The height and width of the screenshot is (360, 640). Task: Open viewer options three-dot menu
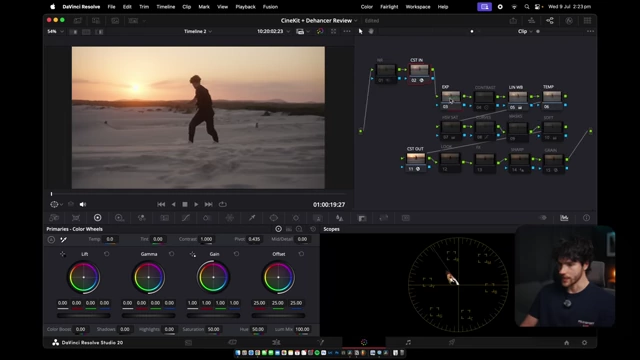[x=347, y=31]
